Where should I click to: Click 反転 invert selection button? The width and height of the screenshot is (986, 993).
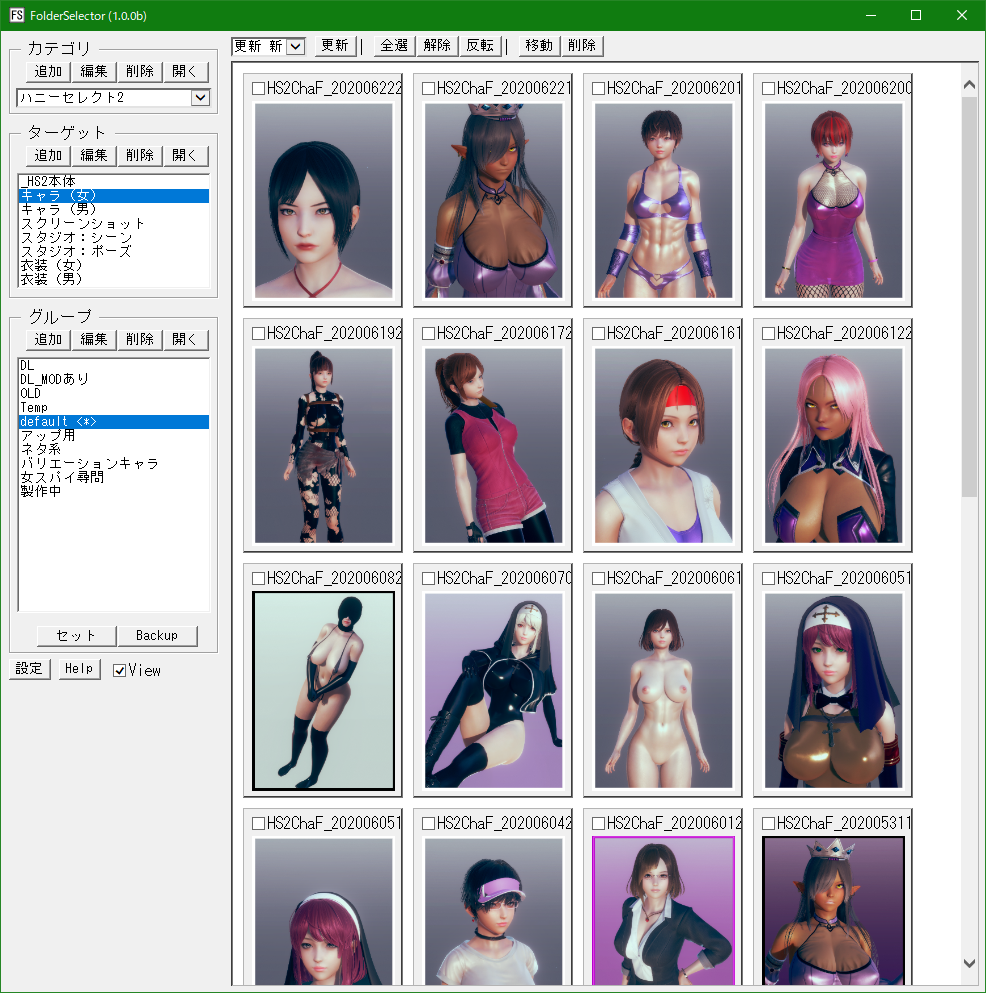coord(480,46)
